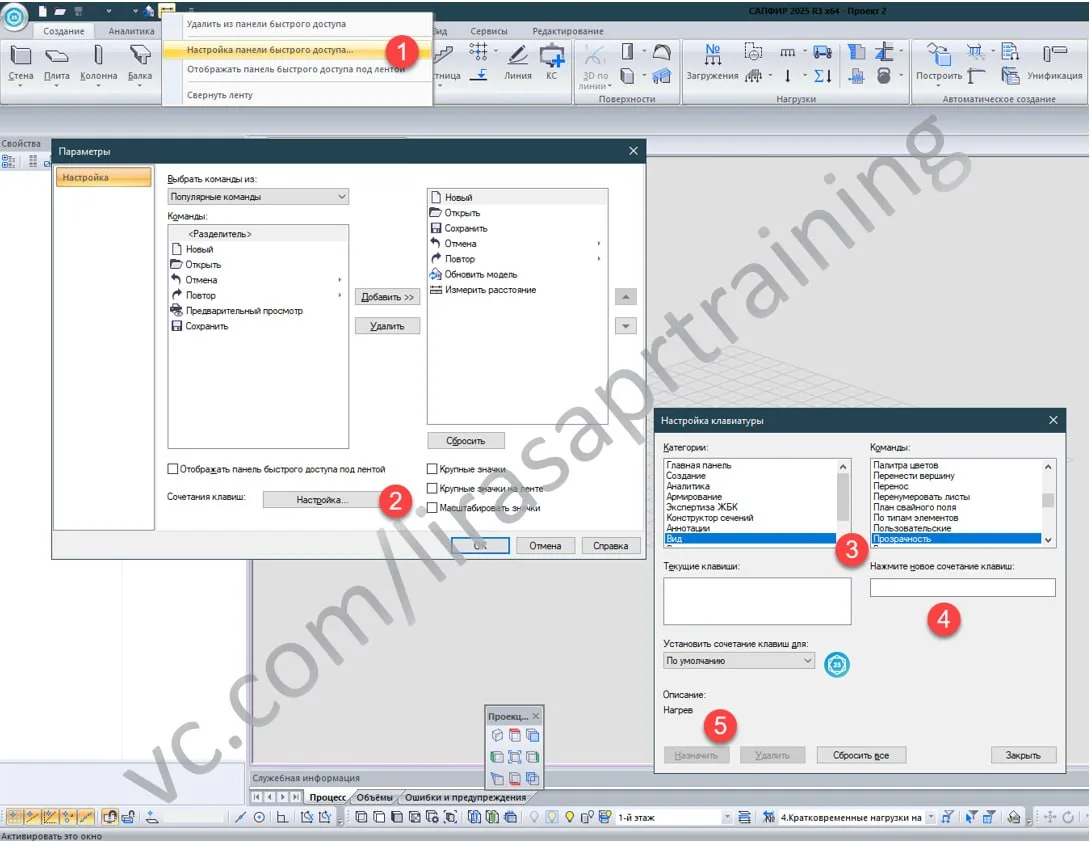The image size is (1091, 843).
Task: Click the new document quick-access icon
Action: tap(42, 11)
